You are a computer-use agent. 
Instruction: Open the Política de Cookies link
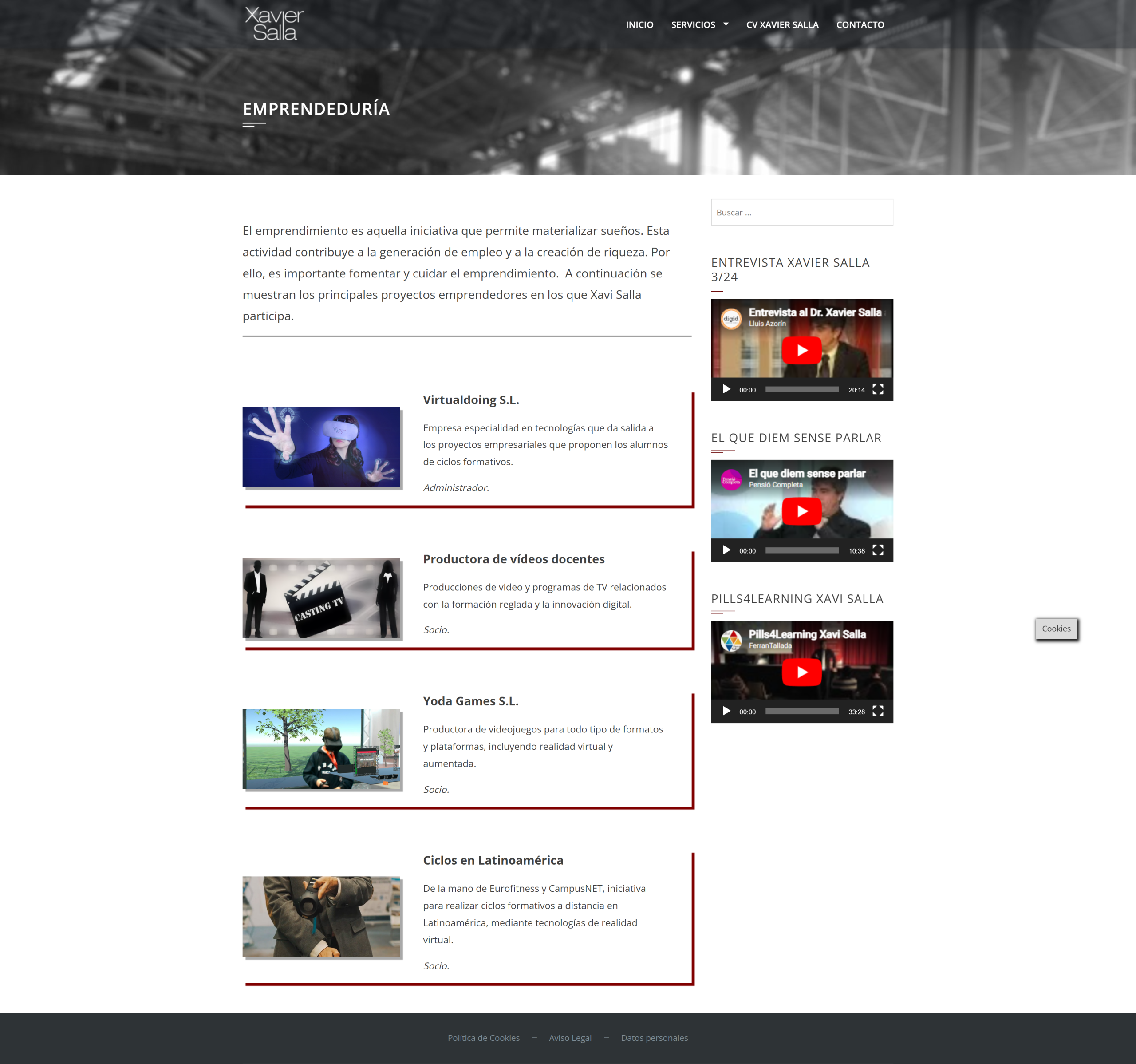pos(483,1038)
